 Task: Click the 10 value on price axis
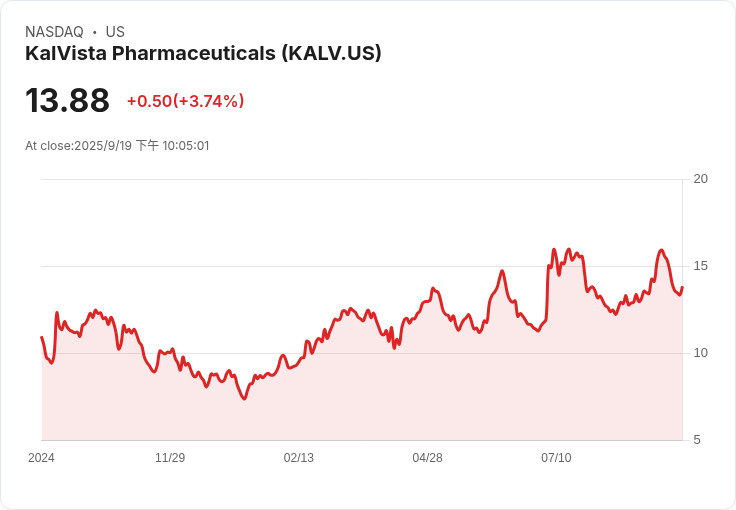[x=701, y=353]
